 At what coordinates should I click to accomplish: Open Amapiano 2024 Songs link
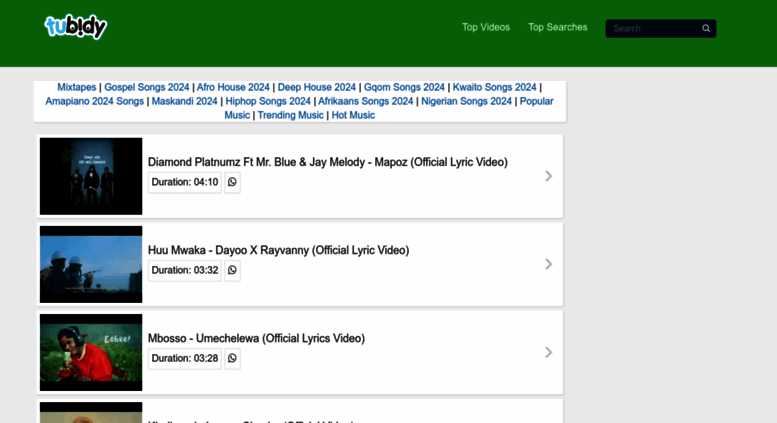click(x=95, y=101)
